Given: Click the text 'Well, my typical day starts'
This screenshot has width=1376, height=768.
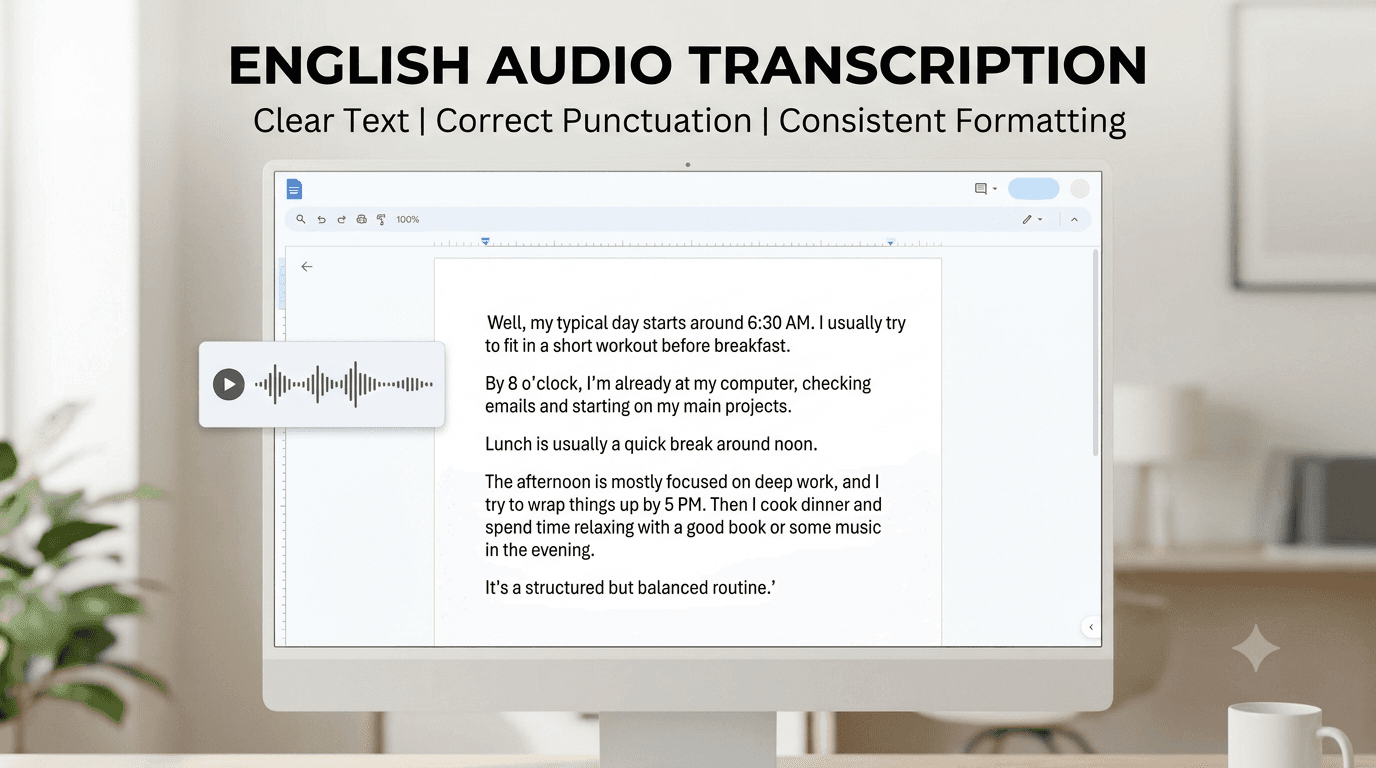Looking at the screenshot, I should pyautogui.click(x=585, y=323).
